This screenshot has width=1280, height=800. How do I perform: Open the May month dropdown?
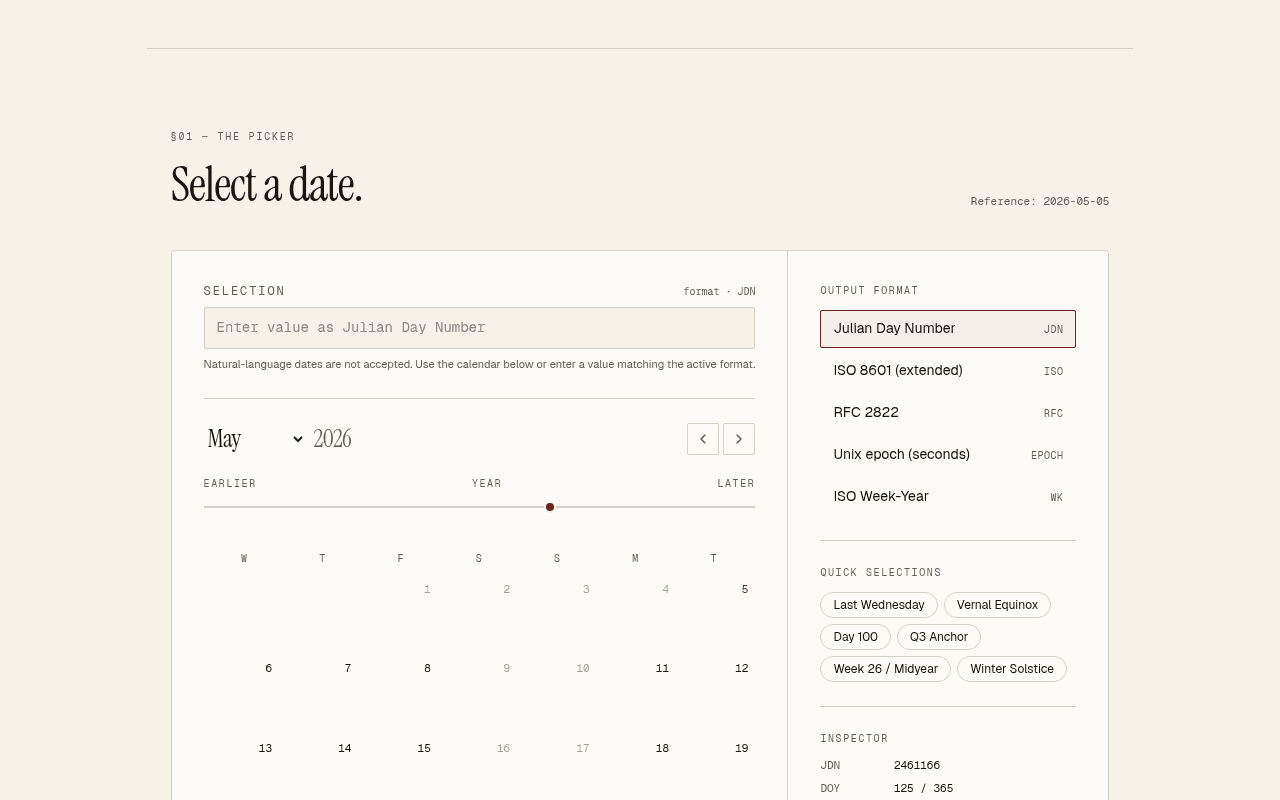tap(255, 439)
